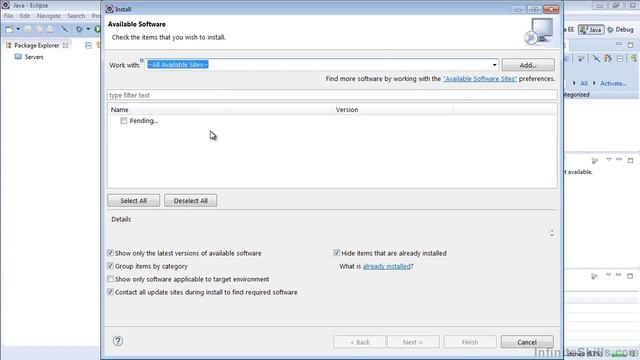Click the Deselect All button

[x=191, y=201]
